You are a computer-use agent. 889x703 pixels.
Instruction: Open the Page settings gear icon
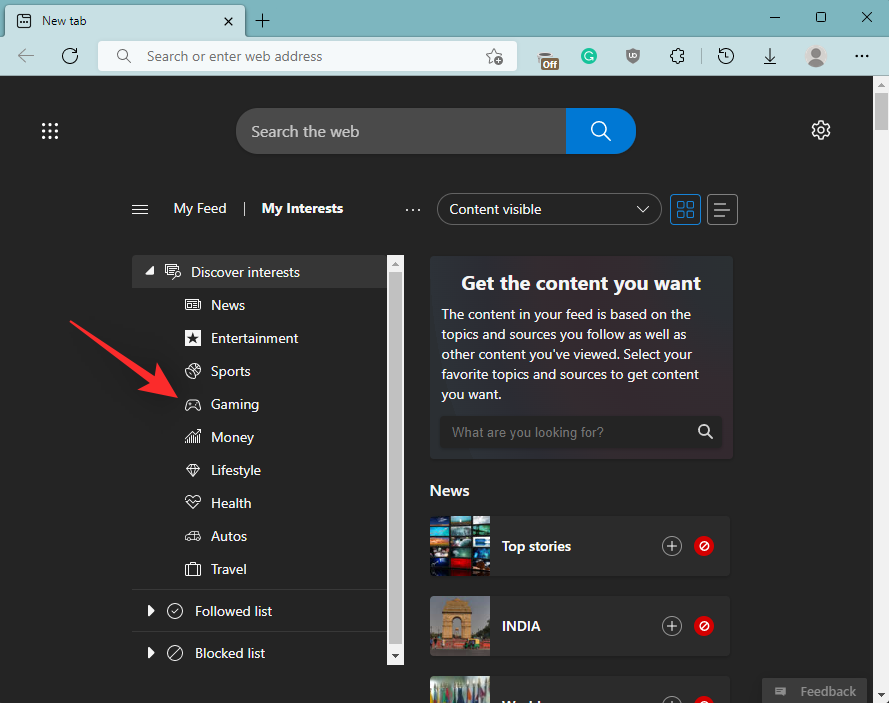coord(820,130)
